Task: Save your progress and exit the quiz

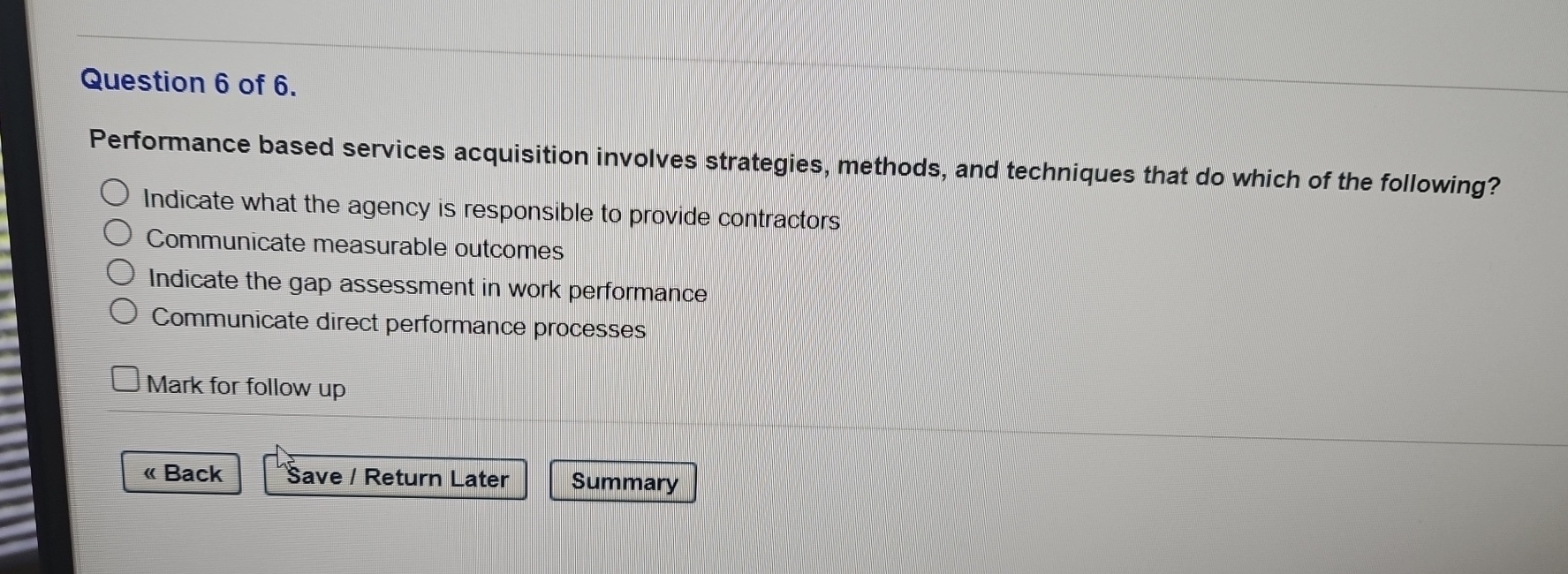Action: (395, 478)
